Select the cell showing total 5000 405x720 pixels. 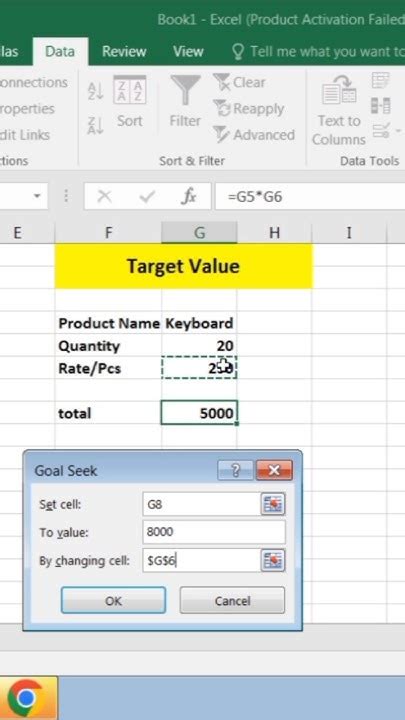pyautogui.click(x=199, y=413)
